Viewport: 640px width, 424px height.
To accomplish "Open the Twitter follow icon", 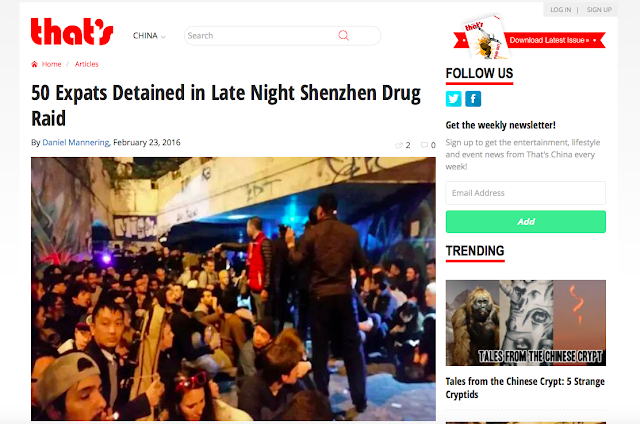I will (x=453, y=99).
